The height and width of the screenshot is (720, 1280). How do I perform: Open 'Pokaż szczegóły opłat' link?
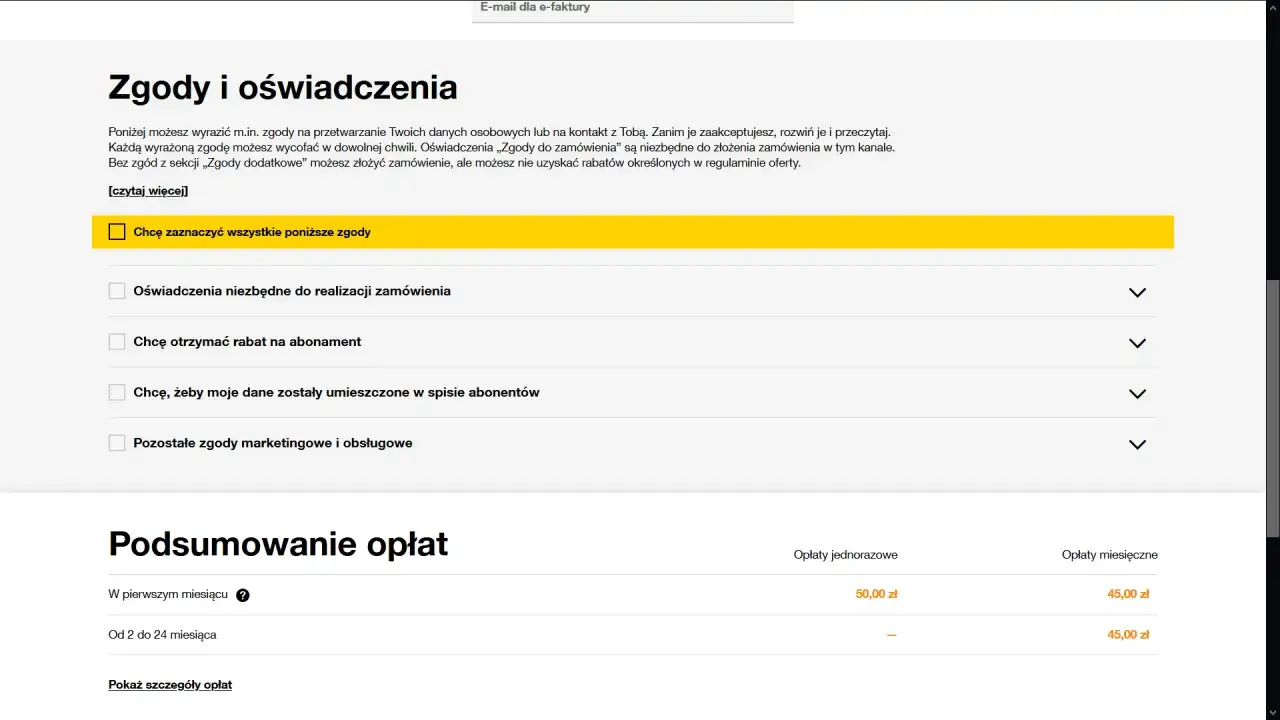pyautogui.click(x=170, y=685)
